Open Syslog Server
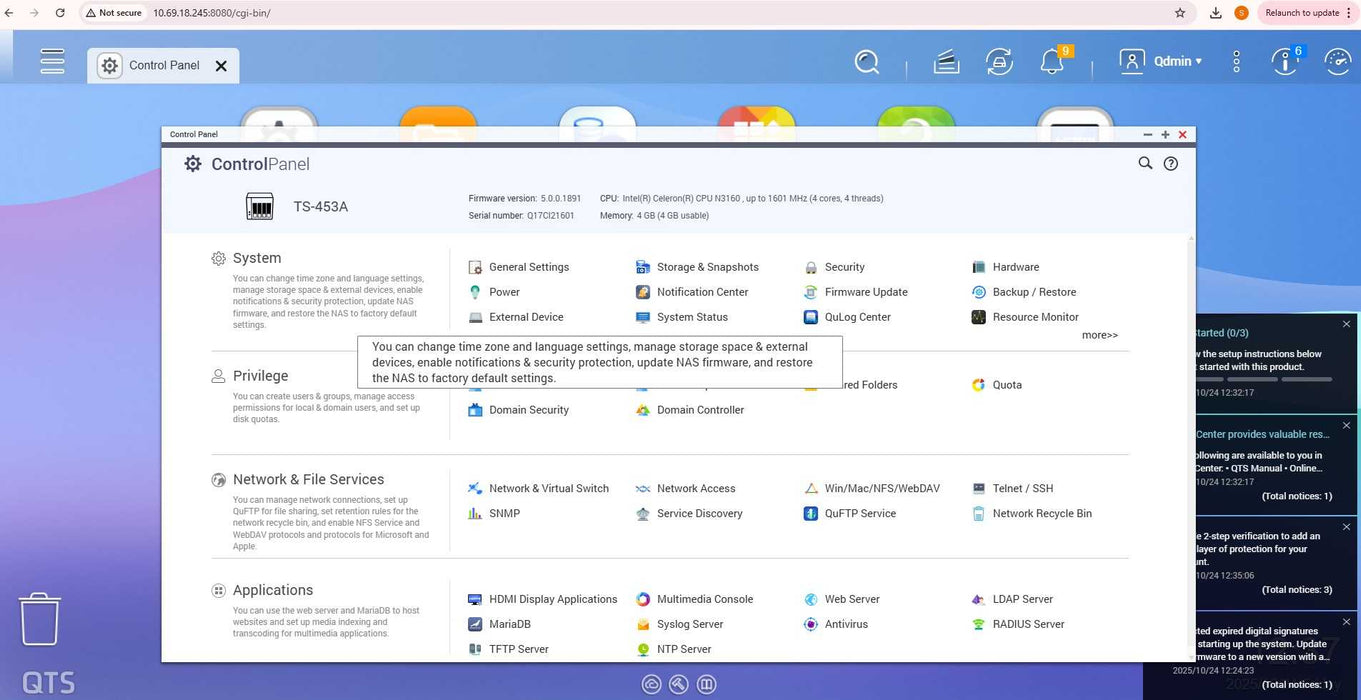Screen dimensions: 1361x700 click(680, 625)
